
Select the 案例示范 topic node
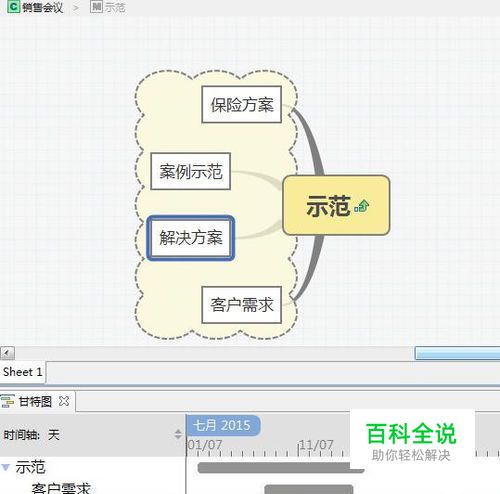click(x=191, y=171)
